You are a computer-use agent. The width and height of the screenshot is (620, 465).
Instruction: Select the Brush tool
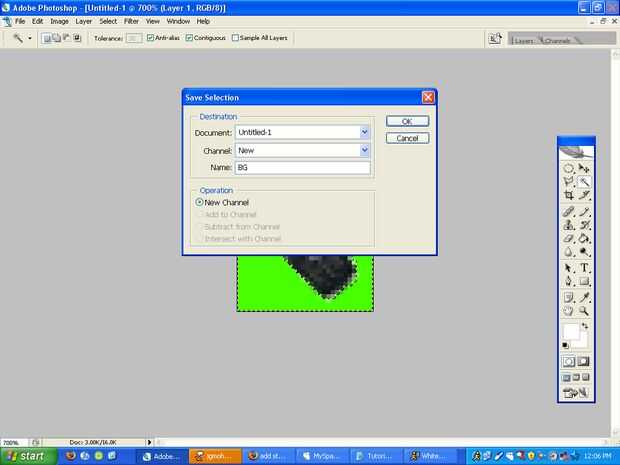(584, 212)
